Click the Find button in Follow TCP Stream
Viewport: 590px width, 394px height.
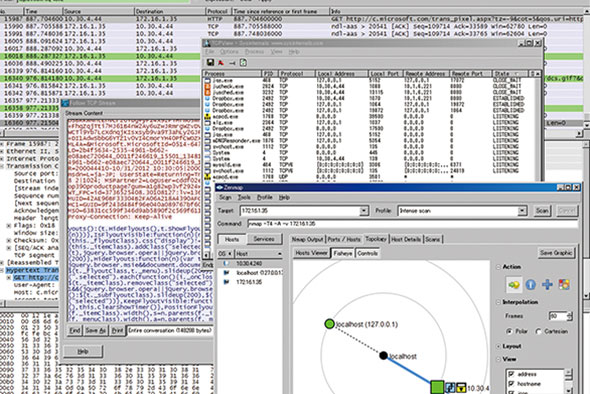(x=75, y=330)
